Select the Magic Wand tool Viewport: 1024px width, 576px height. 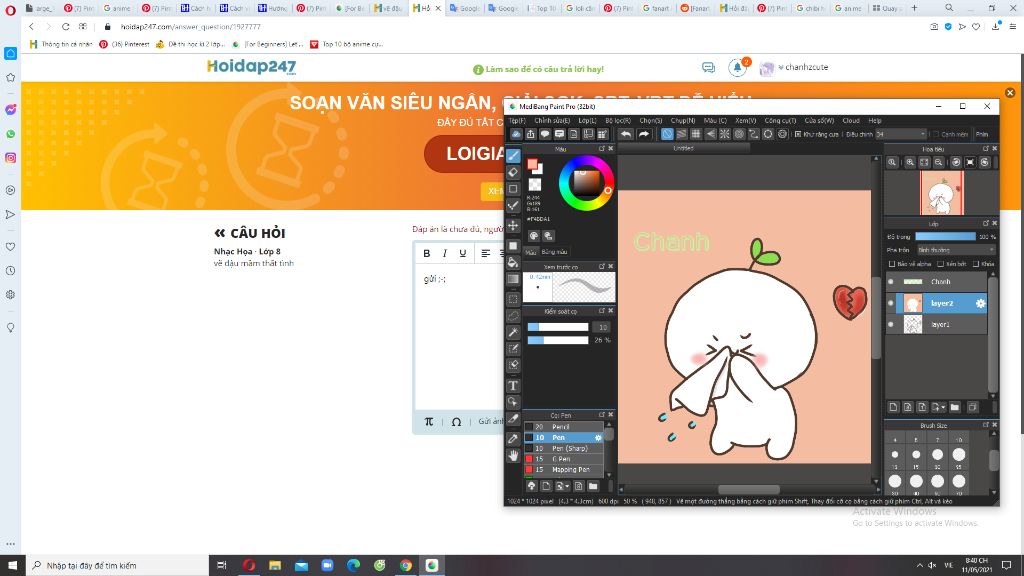click(513, 332)
